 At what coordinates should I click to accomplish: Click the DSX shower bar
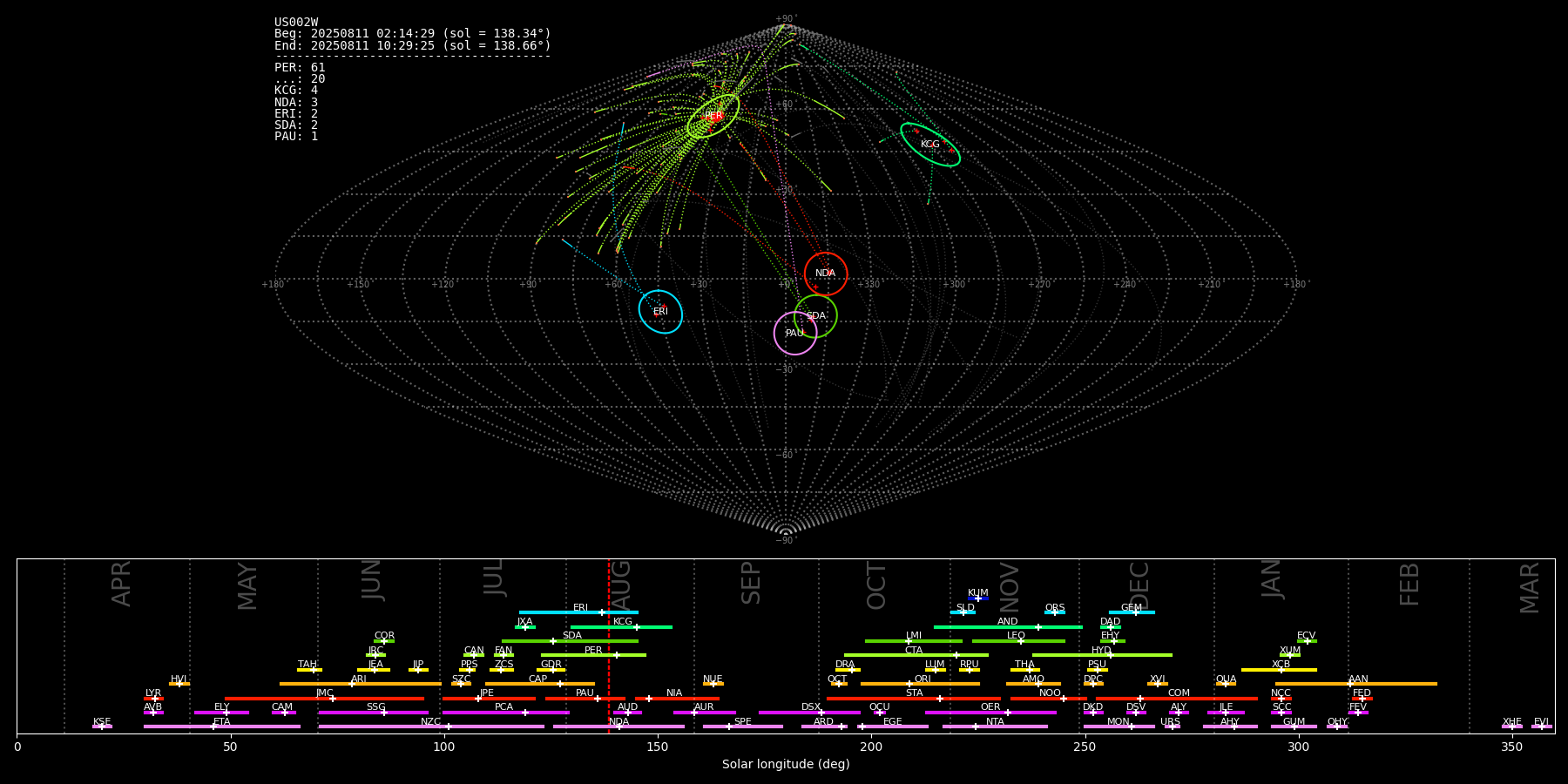[809, 713]
